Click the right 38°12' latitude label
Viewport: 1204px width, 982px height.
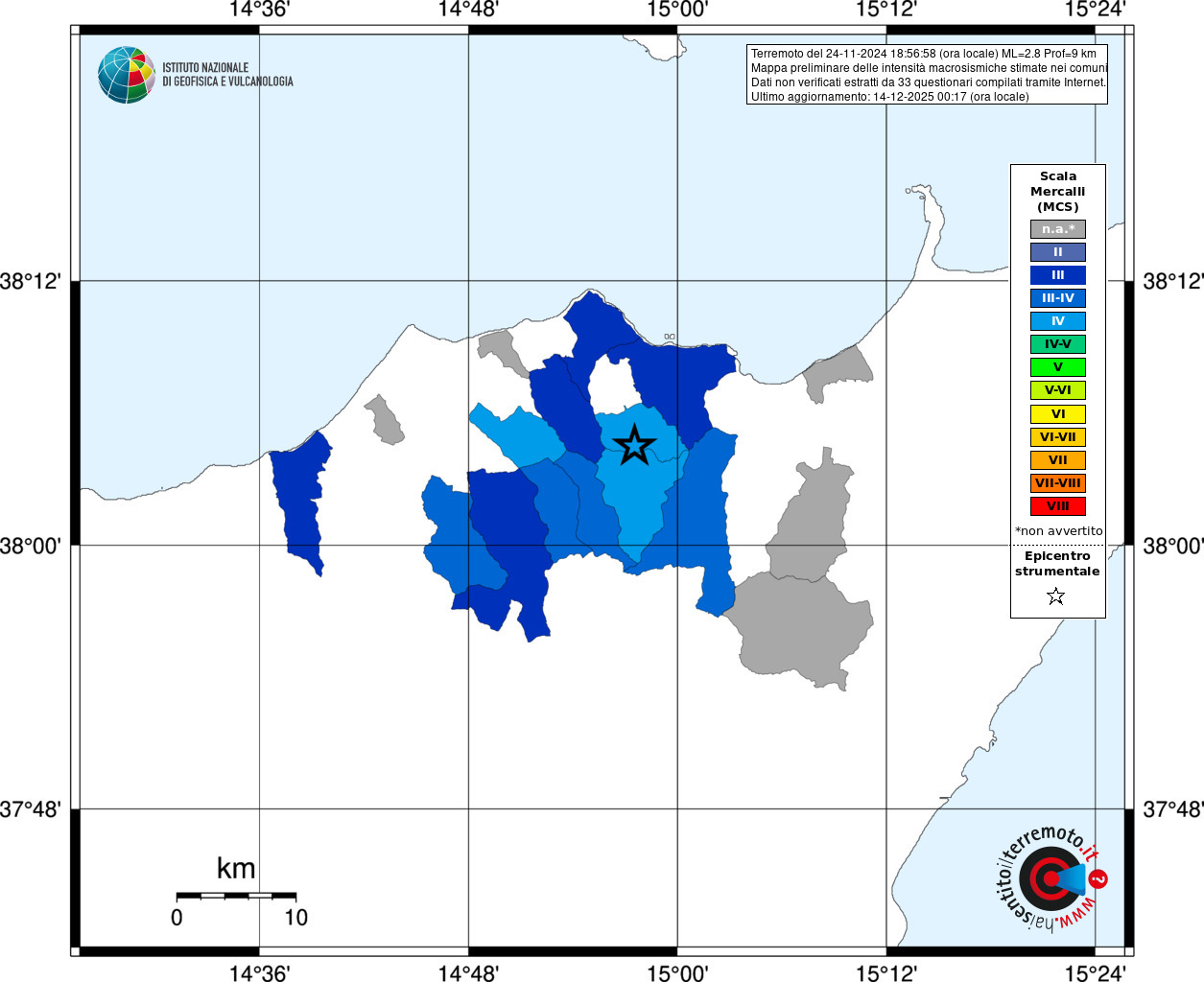tap(1172, 281)
